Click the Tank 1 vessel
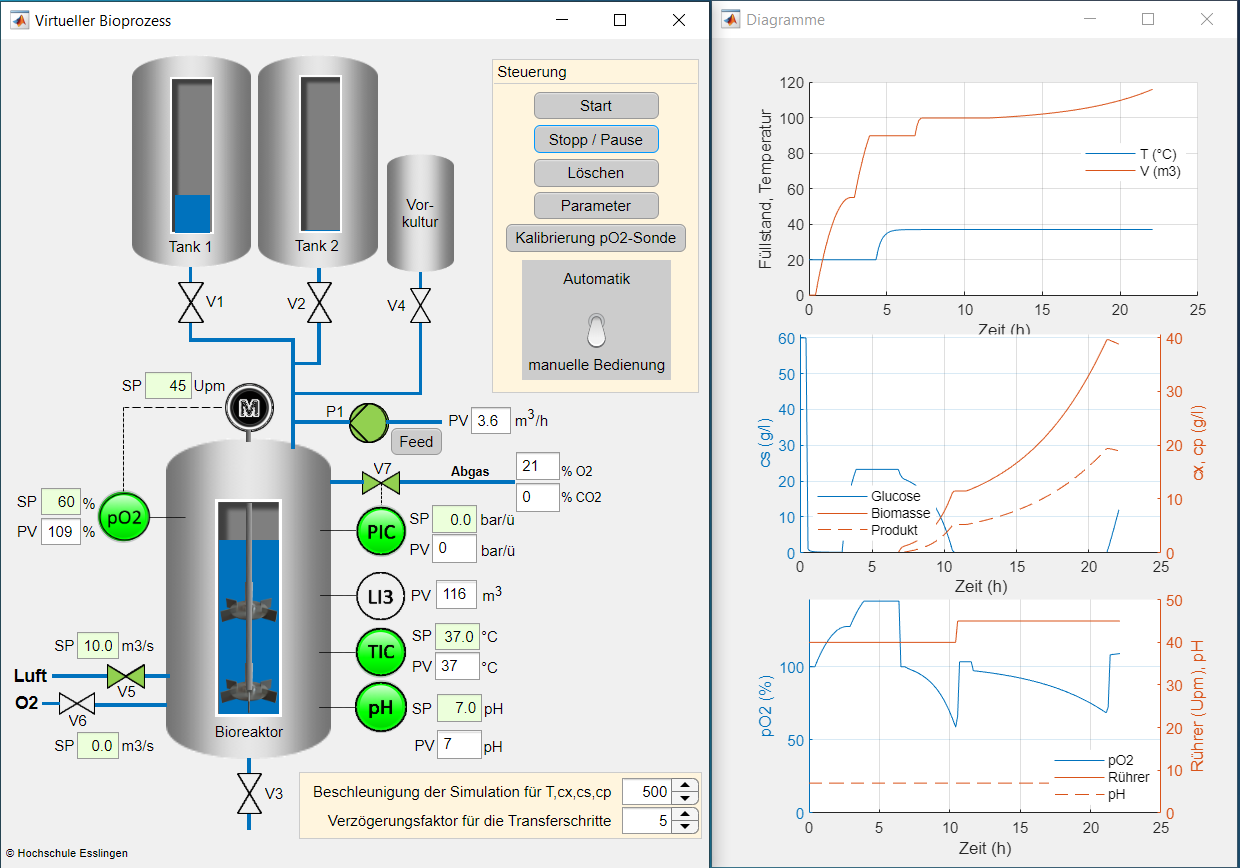 point(190,162)
